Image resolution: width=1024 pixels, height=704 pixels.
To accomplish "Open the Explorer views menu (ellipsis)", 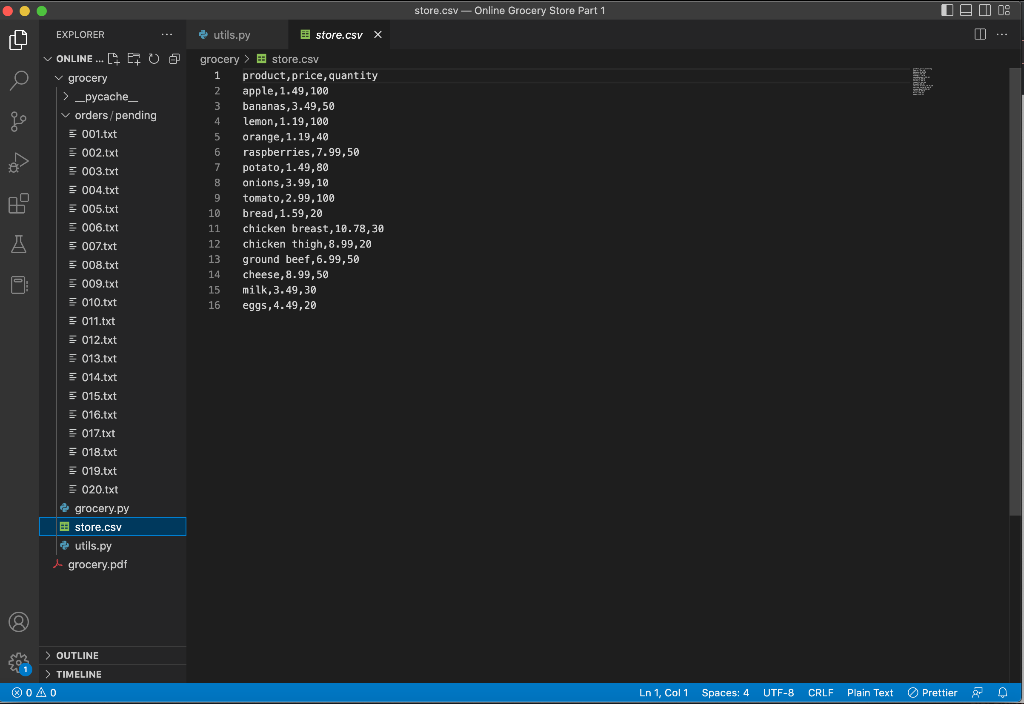I will coord(167,33).
